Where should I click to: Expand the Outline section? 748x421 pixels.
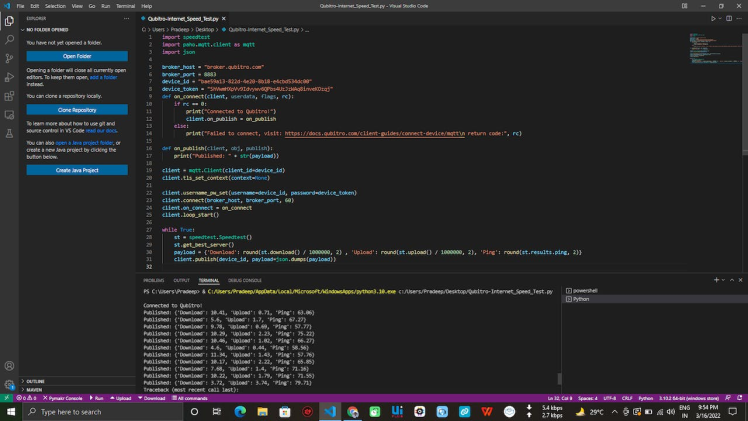point(36,381)
